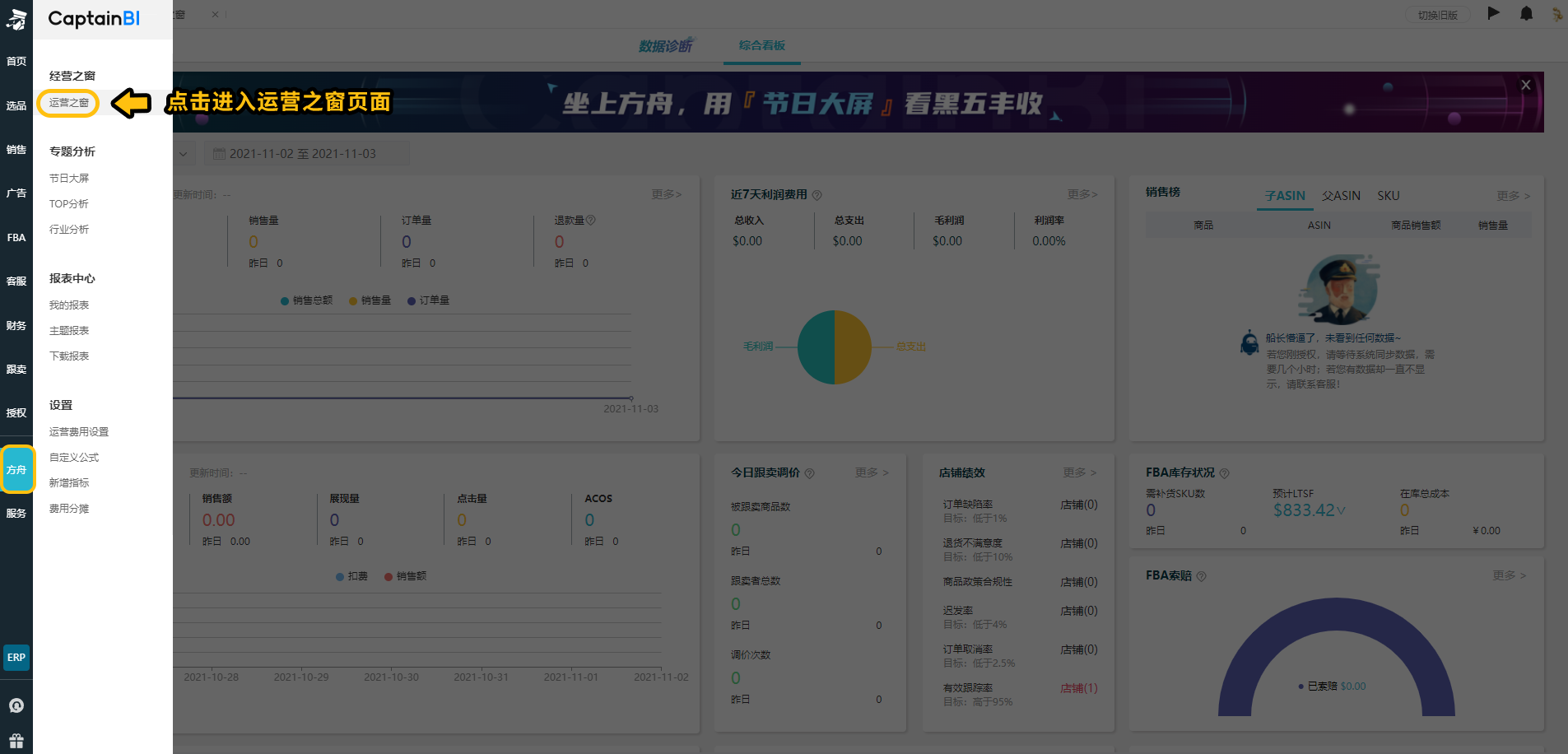Click 更多 in 今日跟卖调价 panel
The height and width of the screenshot is (754, 1568).
click(x=872, y=472)
